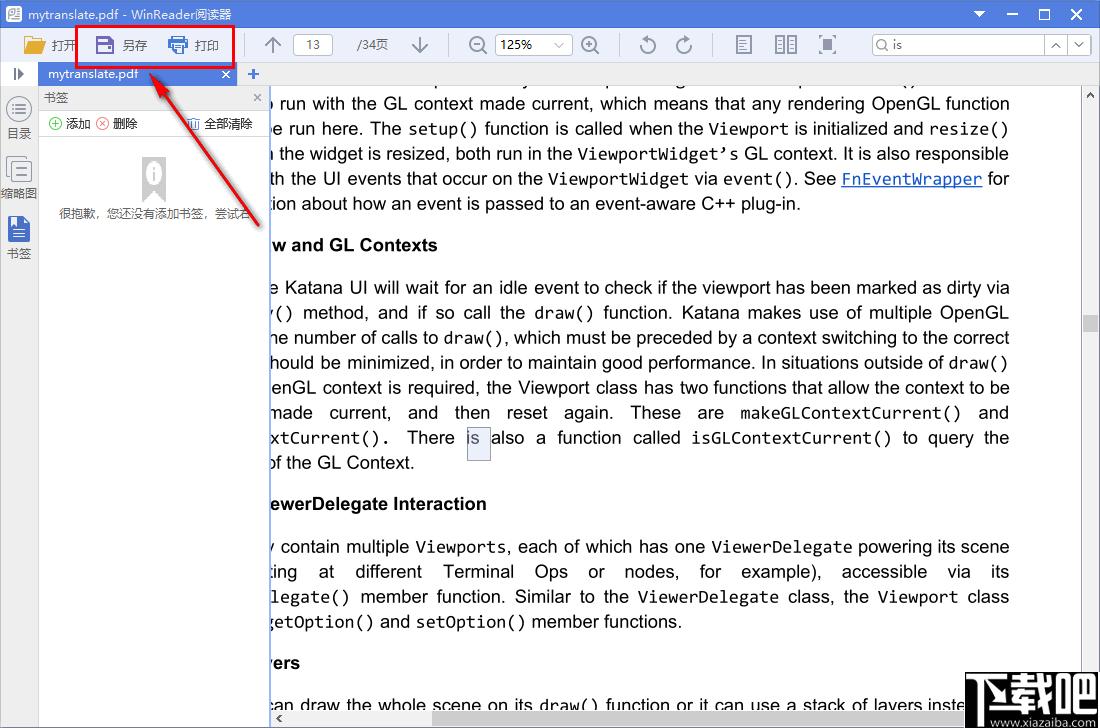The image size is (1100, 728).
Task: Switch to single page view
Action: tap(744, 45)
